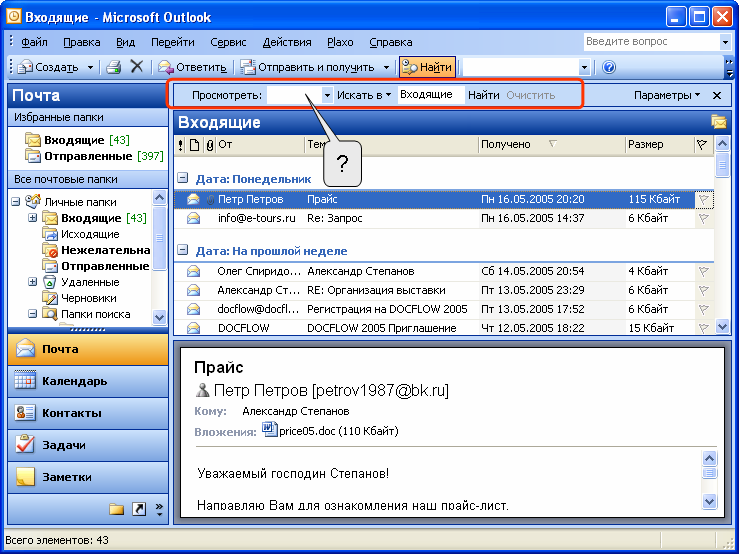Viewport: 739px width, 554px height.
Task: Open the Вид menu
Action: point(125,42)
